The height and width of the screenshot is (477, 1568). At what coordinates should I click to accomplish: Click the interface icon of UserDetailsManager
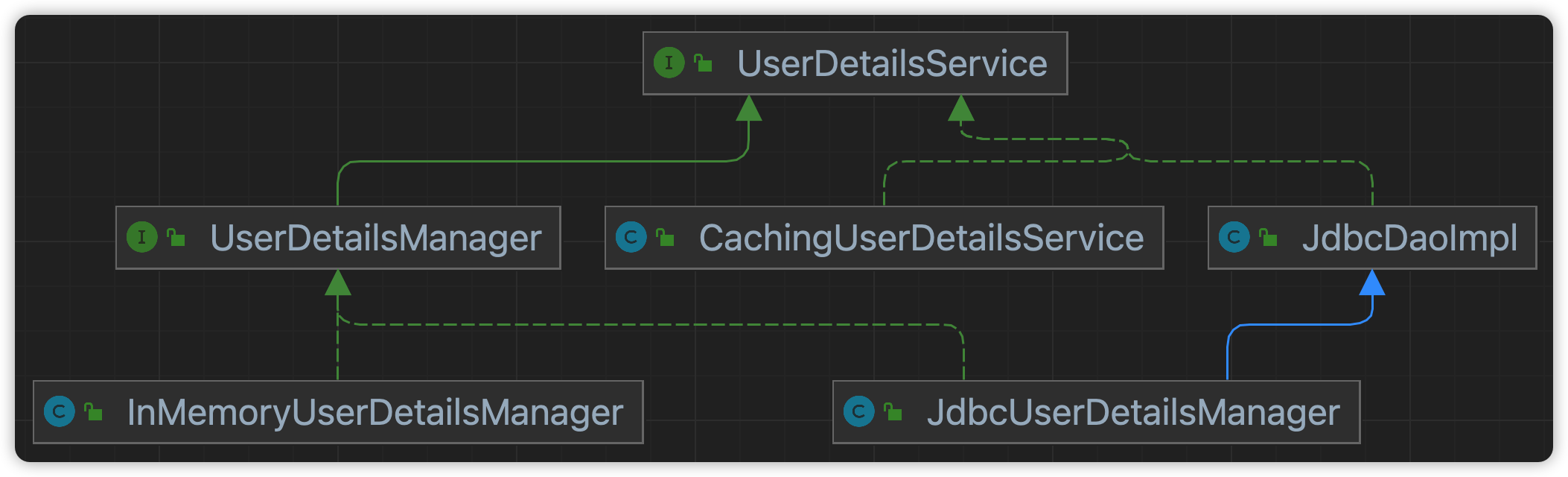(x=141, y=238)
